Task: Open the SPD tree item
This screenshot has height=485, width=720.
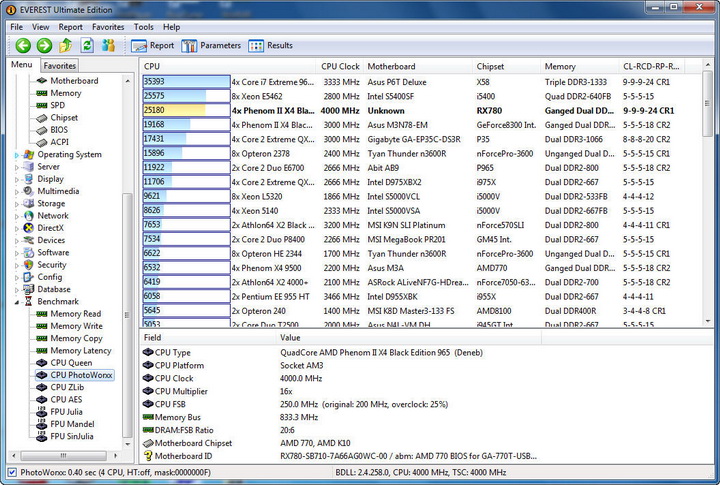Action: 57,105
